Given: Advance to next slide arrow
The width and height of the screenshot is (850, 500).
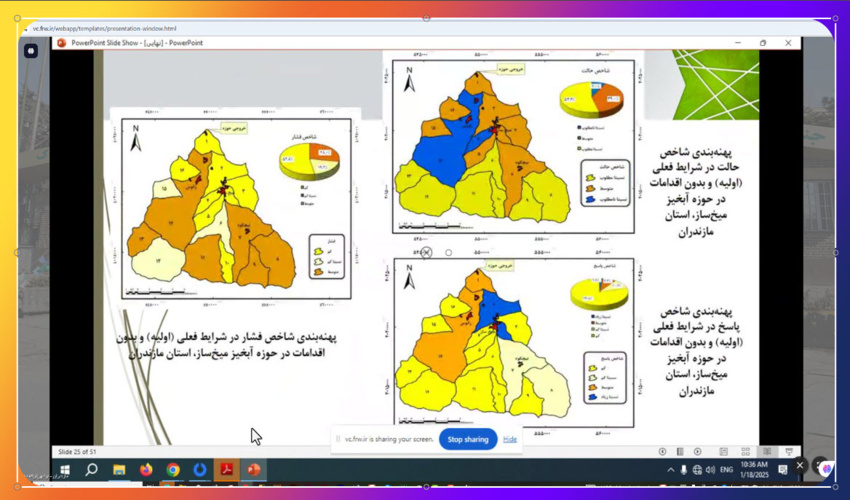Looking at the screenshot, I should click(x=698, y=451).
